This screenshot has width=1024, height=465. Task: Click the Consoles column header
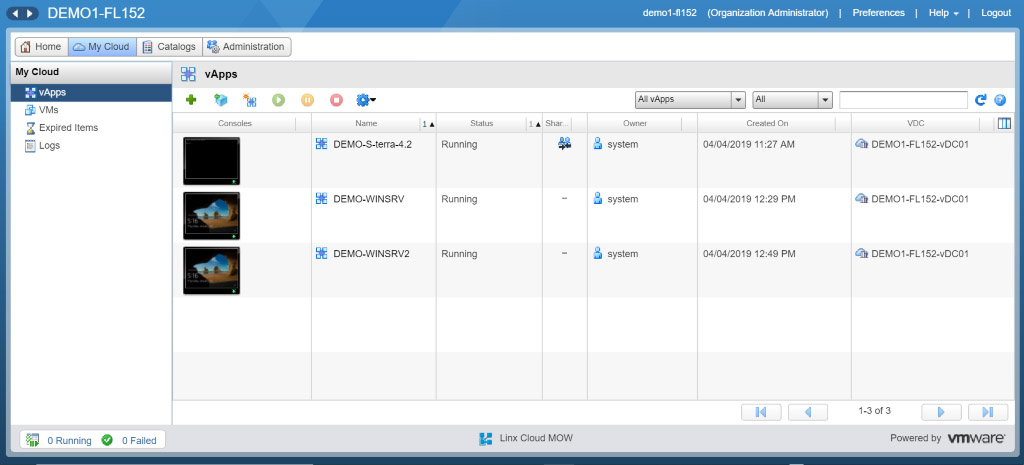click(235, 123)
